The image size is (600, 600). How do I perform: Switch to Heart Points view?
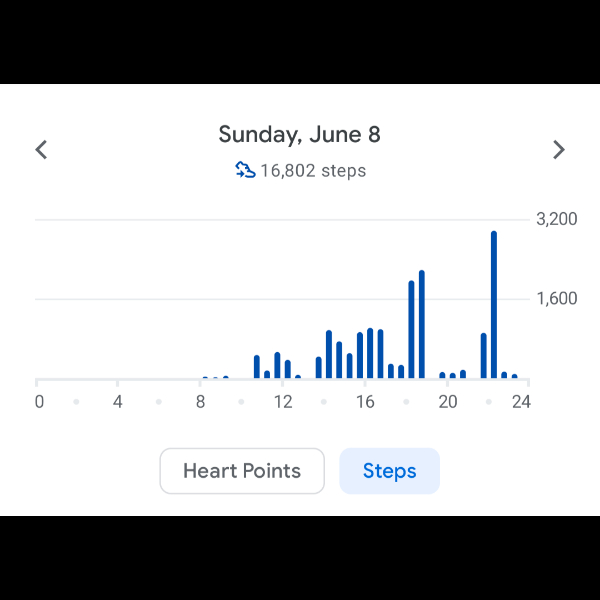click(x=242, y=471)
